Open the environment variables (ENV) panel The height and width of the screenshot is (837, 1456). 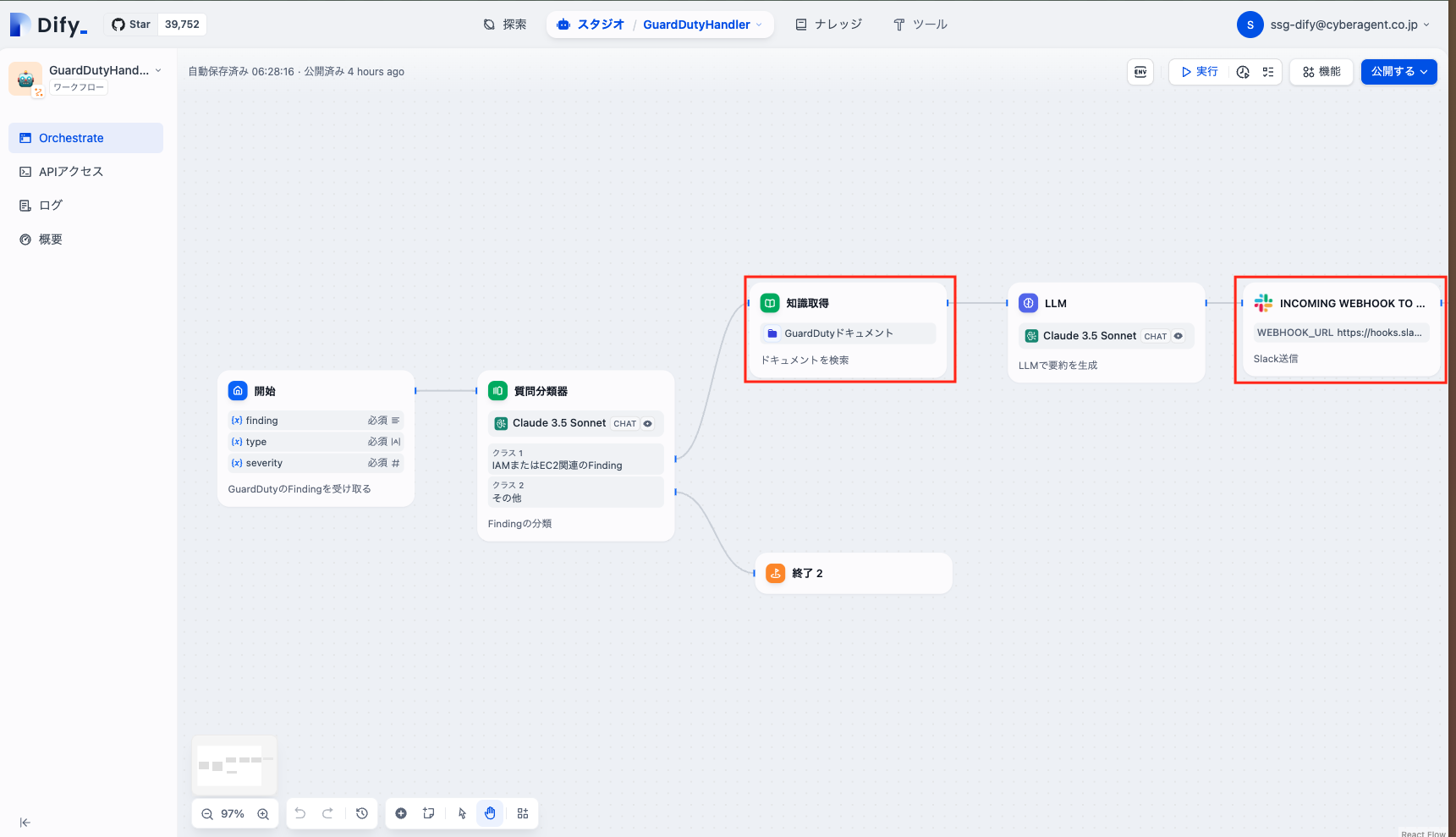pyautogui.click(x=1140, y=72)
